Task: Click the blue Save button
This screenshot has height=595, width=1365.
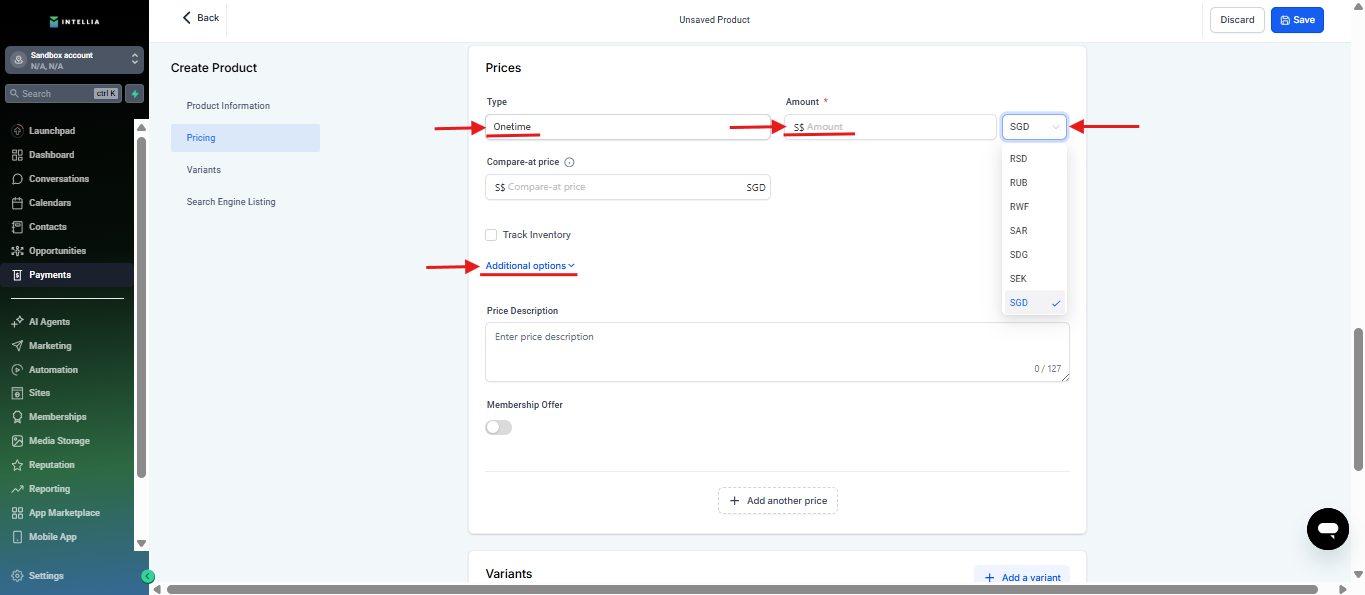Action: click(x=1297, y=20)
